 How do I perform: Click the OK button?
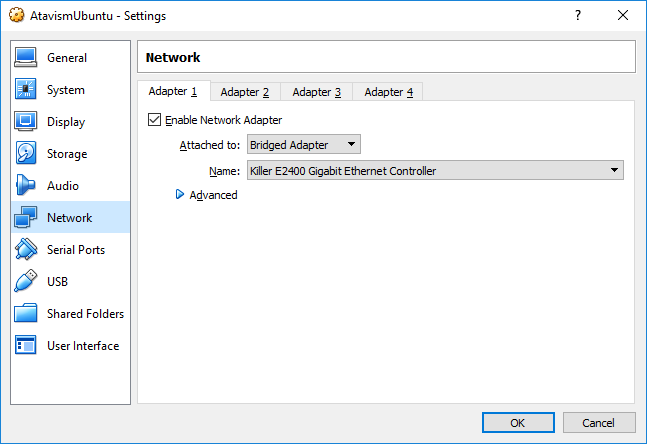tap(518, 423)
